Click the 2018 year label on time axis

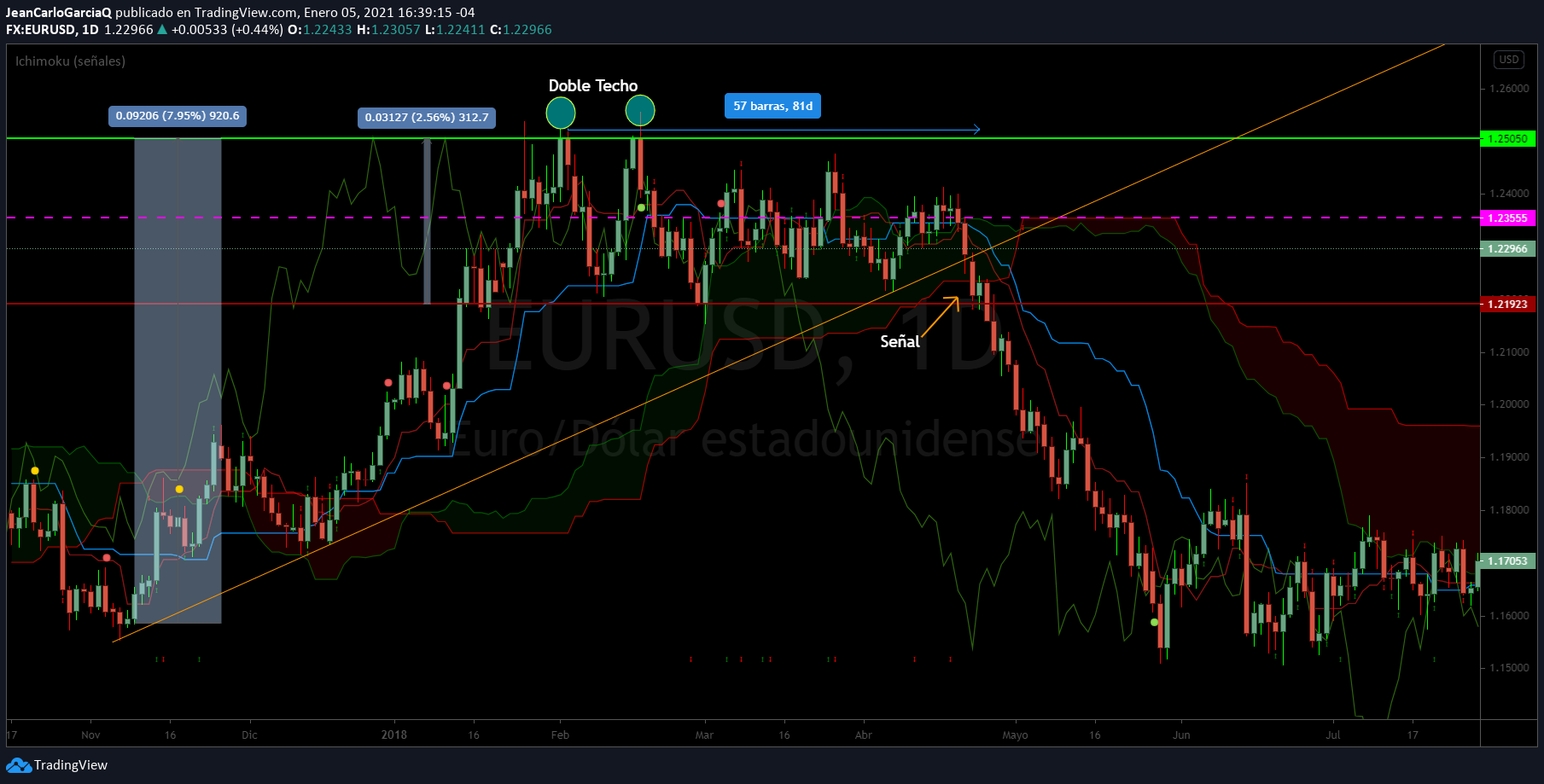394,735
